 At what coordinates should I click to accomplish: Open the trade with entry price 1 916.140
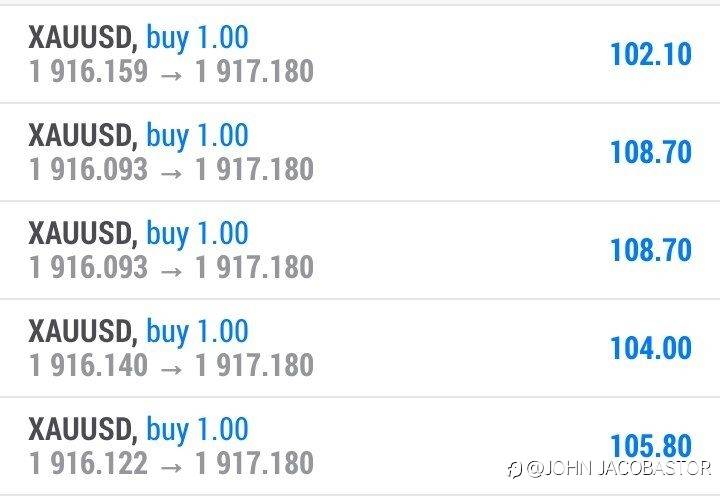pyautogui.click(x=89, y=365)
